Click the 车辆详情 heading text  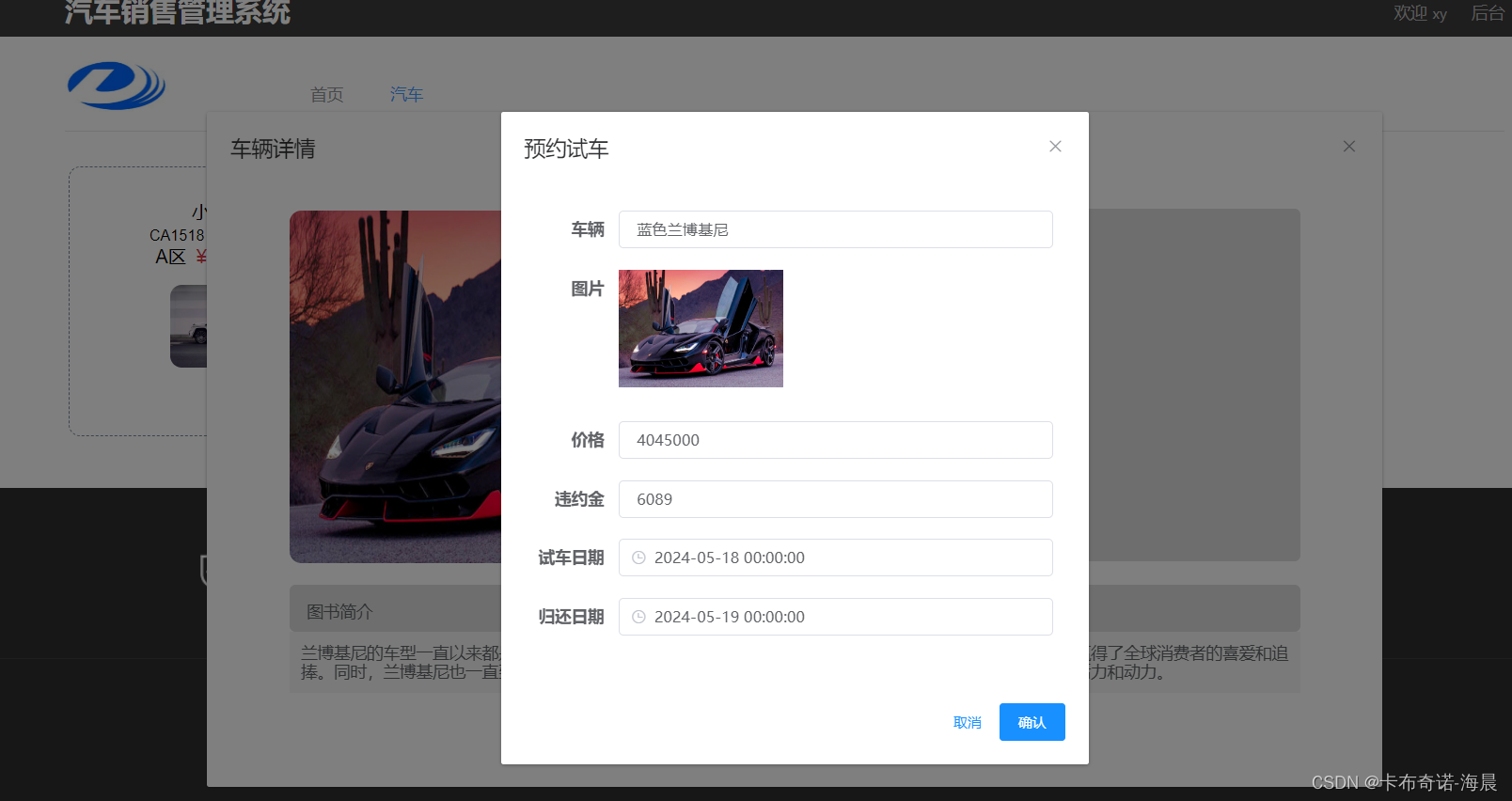[x=273, y=149]
